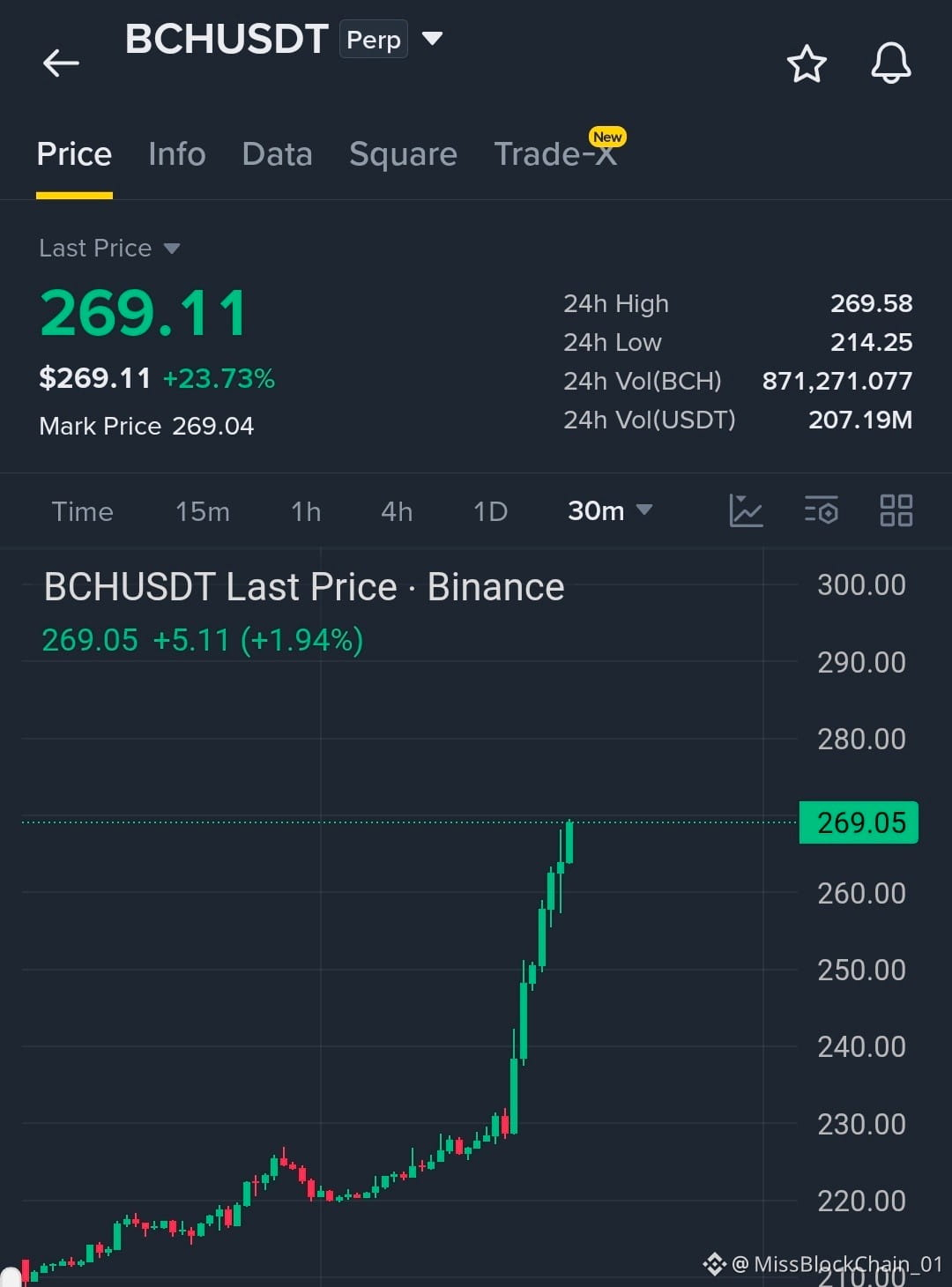Choose the 1D interval
This screenshot has width=952, height=1287.
[x=491, y=511]
